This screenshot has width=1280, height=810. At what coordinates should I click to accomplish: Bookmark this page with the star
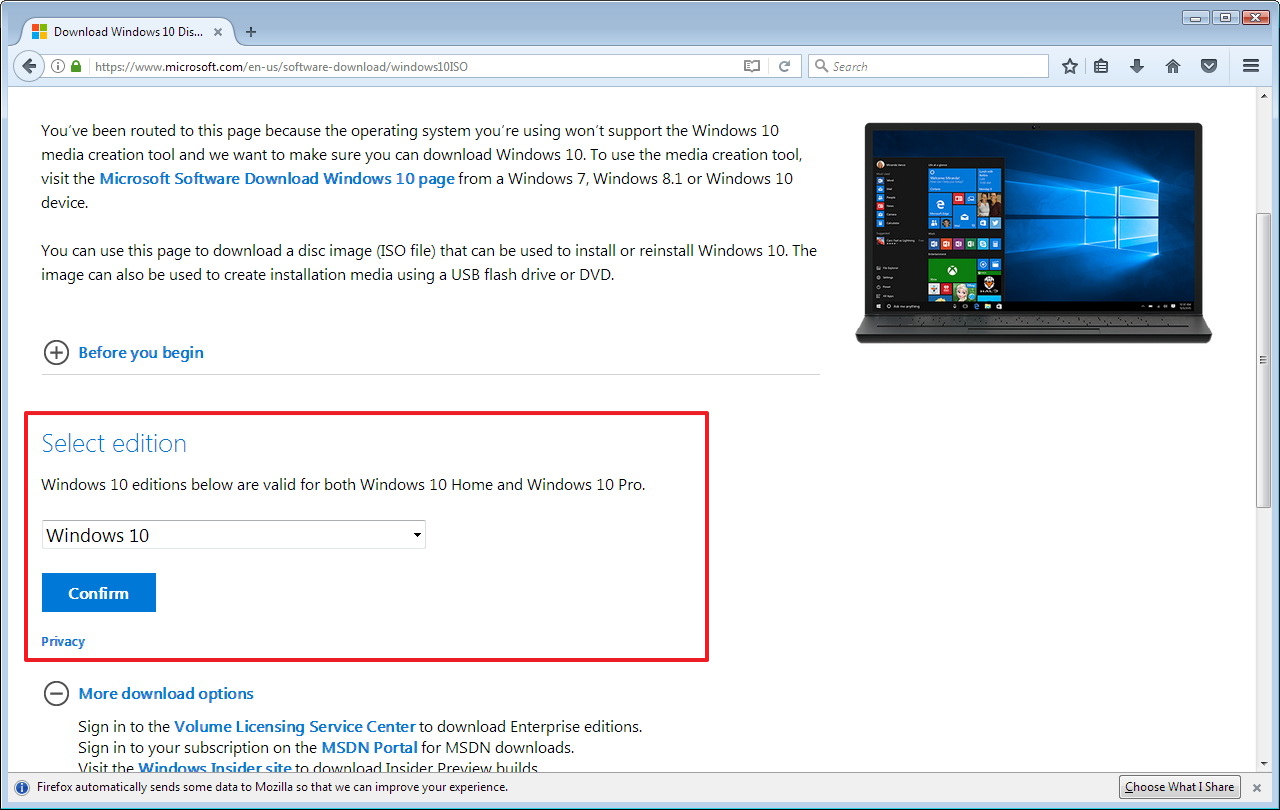click(1070, 66)
